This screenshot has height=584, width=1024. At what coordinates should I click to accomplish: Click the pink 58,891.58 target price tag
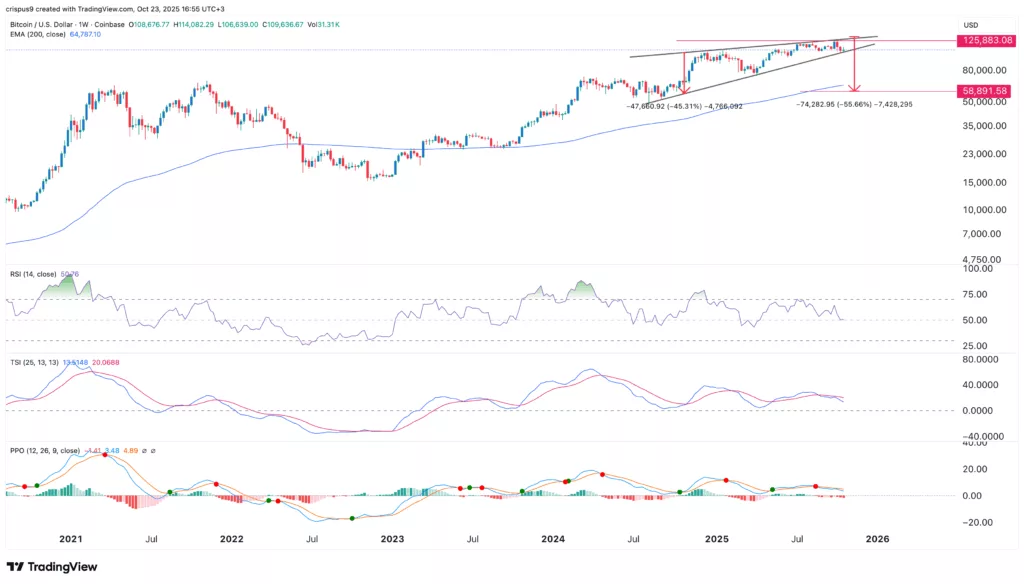pos(986,92)
